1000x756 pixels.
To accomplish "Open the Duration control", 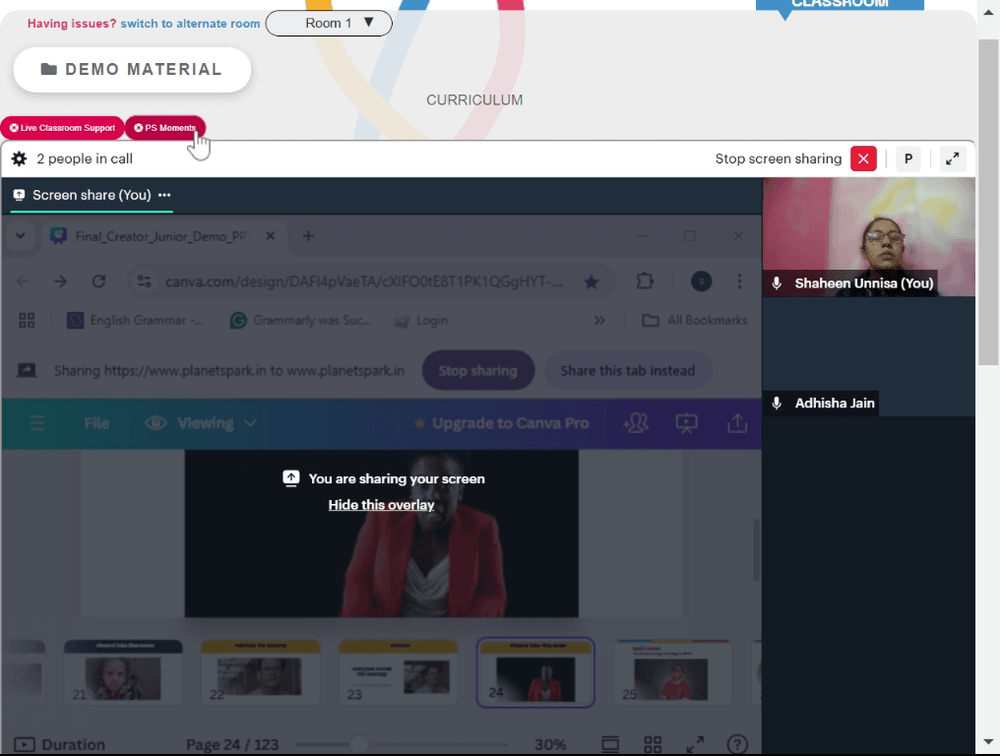I will (x=59, y=745).
